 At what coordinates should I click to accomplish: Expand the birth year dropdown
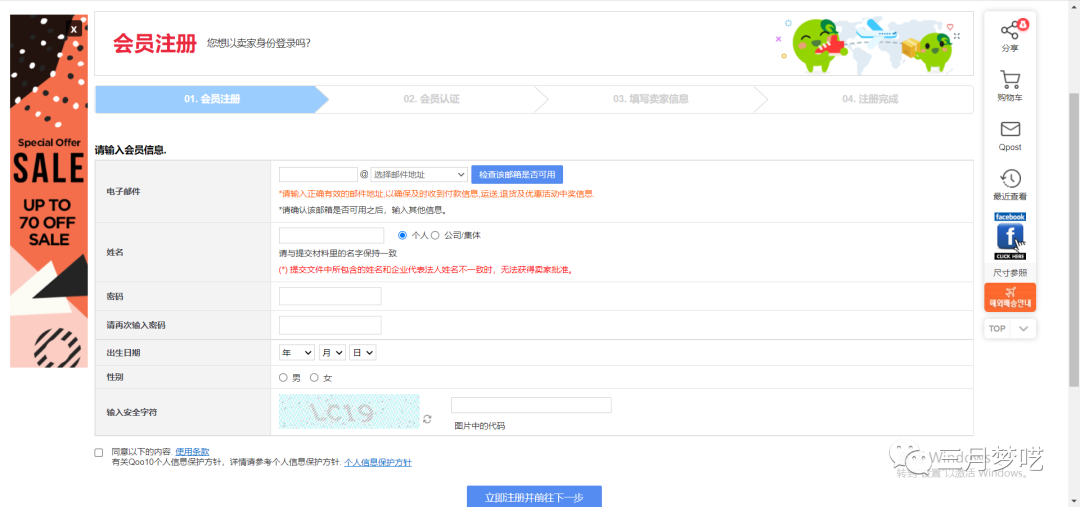pyautogui.click(x=297, y=353)
